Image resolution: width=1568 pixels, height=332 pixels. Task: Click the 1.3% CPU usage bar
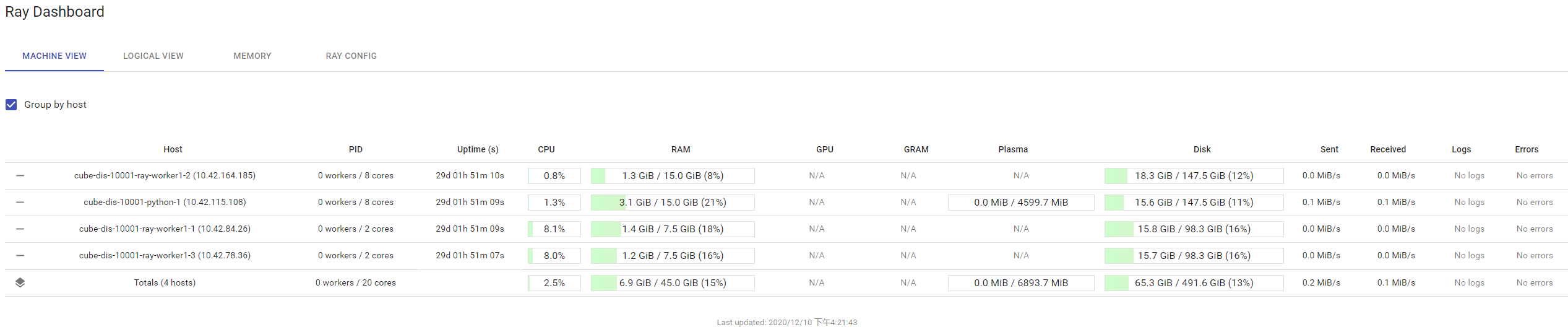(554, 203)
